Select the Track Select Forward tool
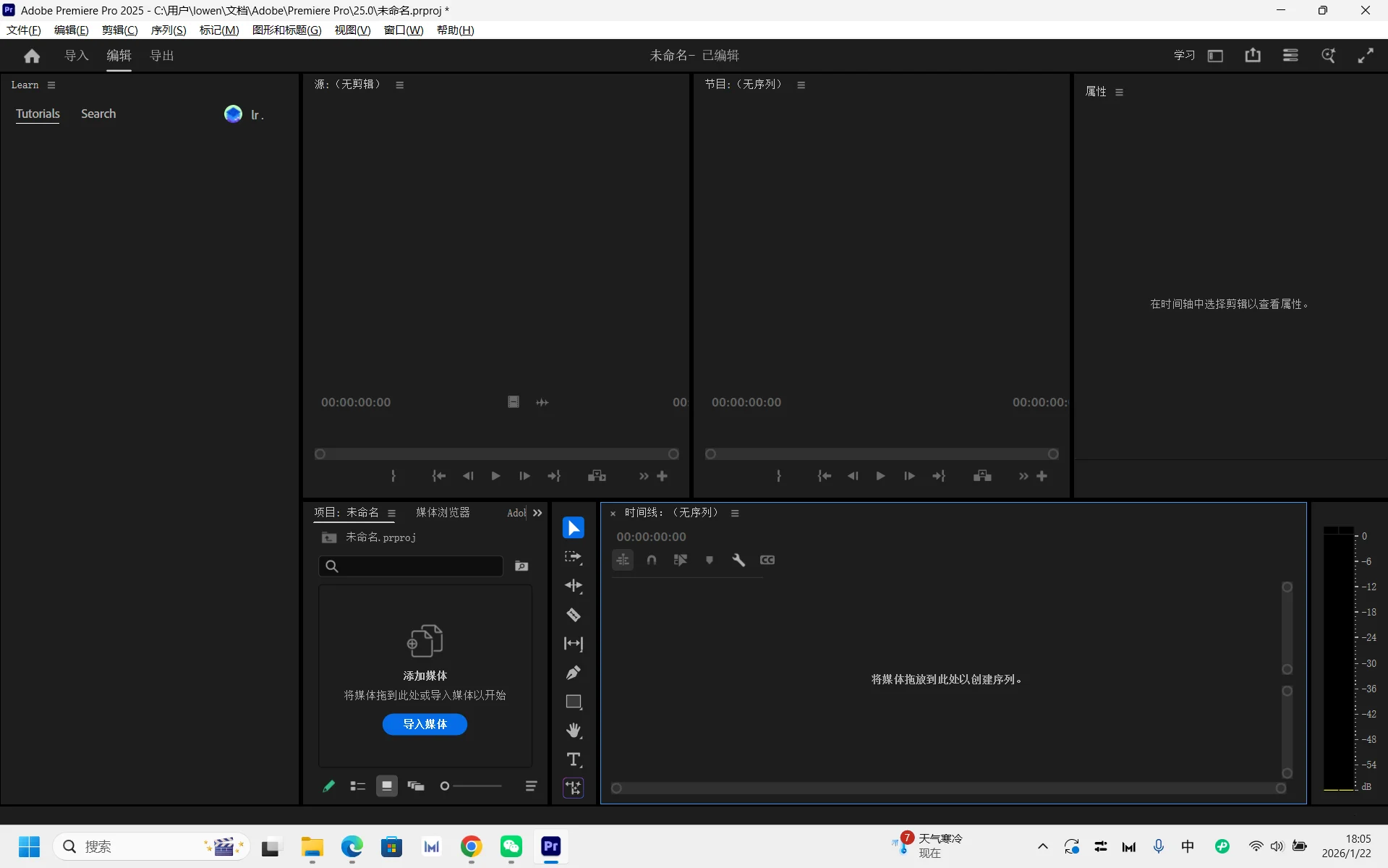1388x868 pixels. click(x=573, y=557)
